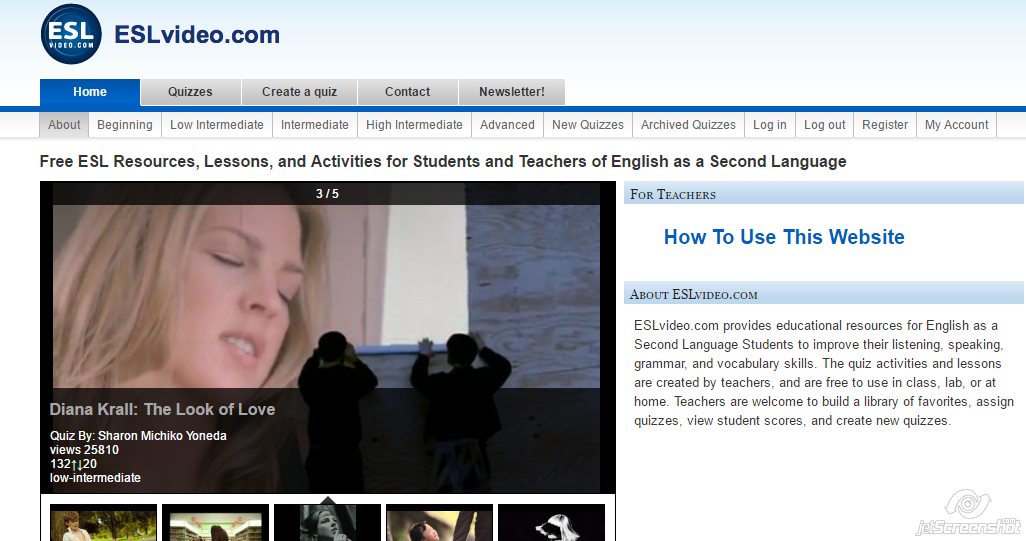Open the Newsletter! tab
Viewport: 1026px width, 541px height.
pos(512,92)
